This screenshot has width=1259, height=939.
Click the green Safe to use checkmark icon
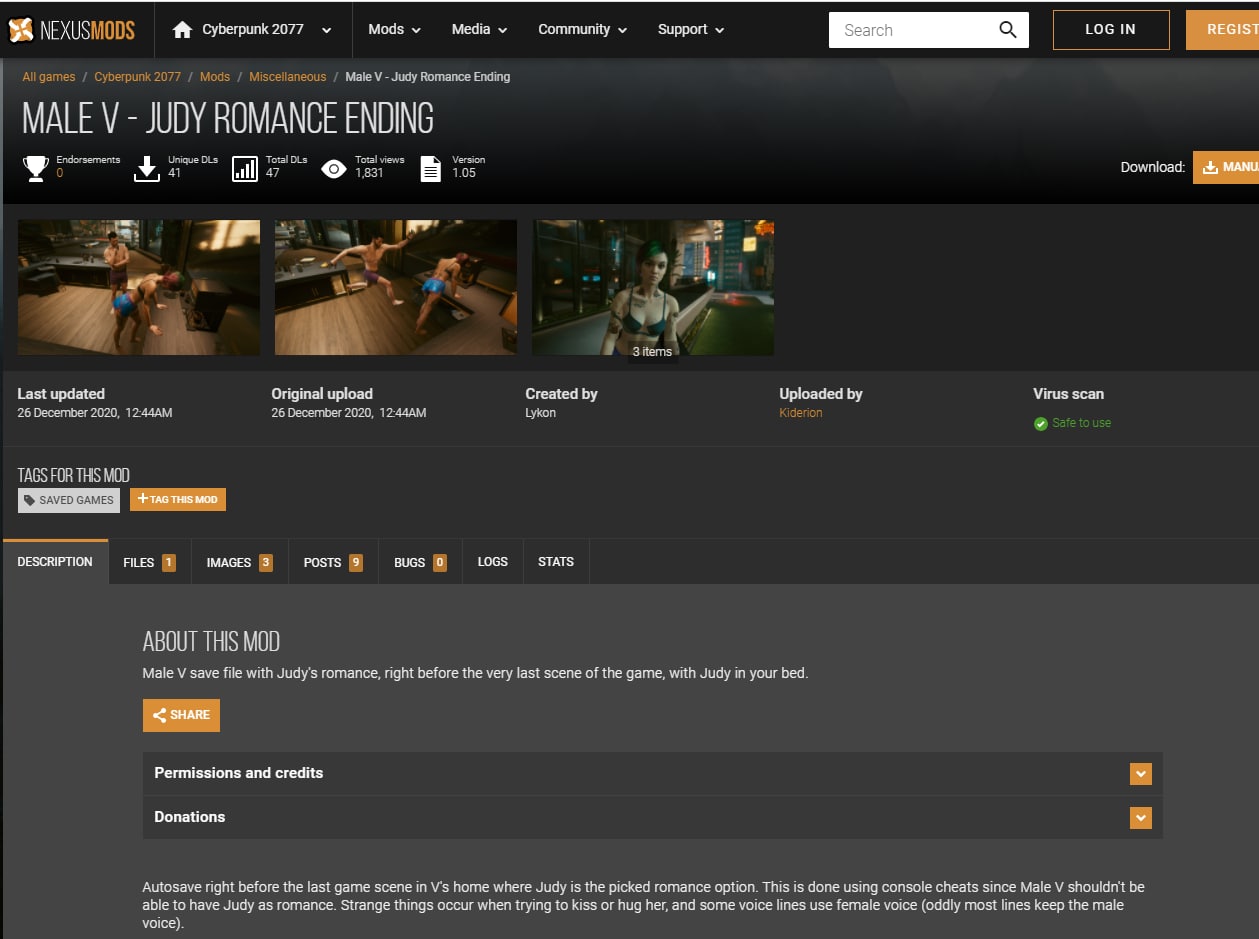[1041, 424]
